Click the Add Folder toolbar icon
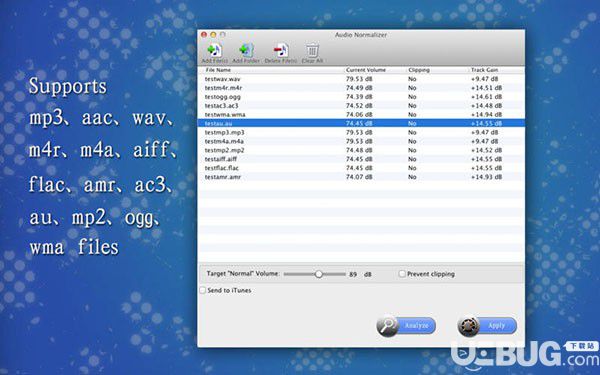Viewport: 600px width, 375px height. (246, 51)
